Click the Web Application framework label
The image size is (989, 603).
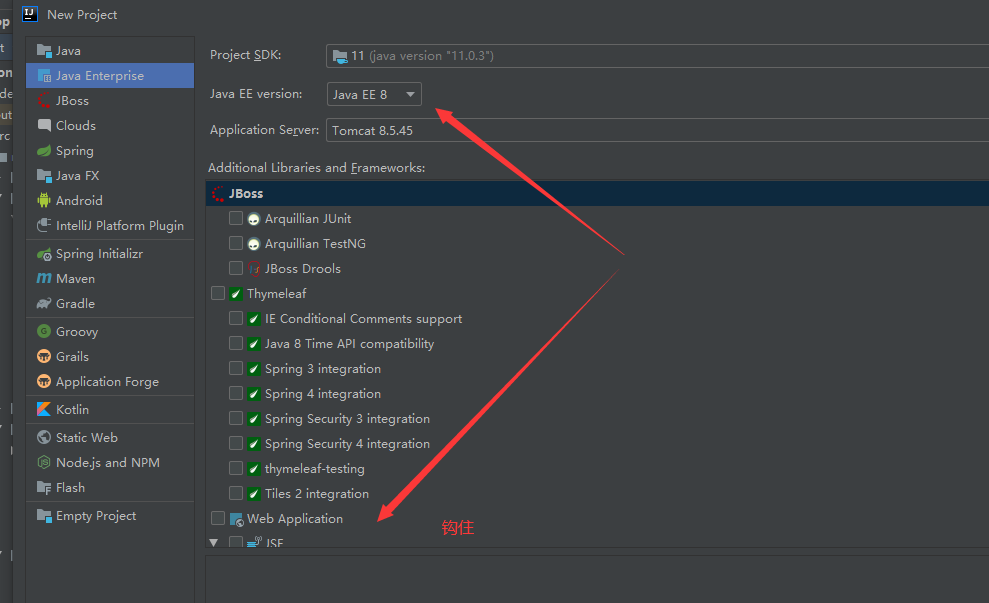click(x=295, y=519)
